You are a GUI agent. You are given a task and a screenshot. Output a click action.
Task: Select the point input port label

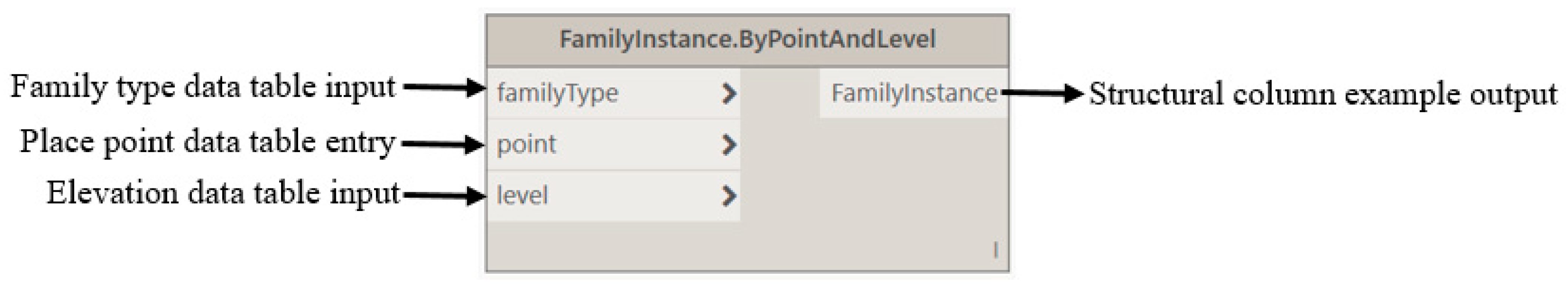coord(527,145)
